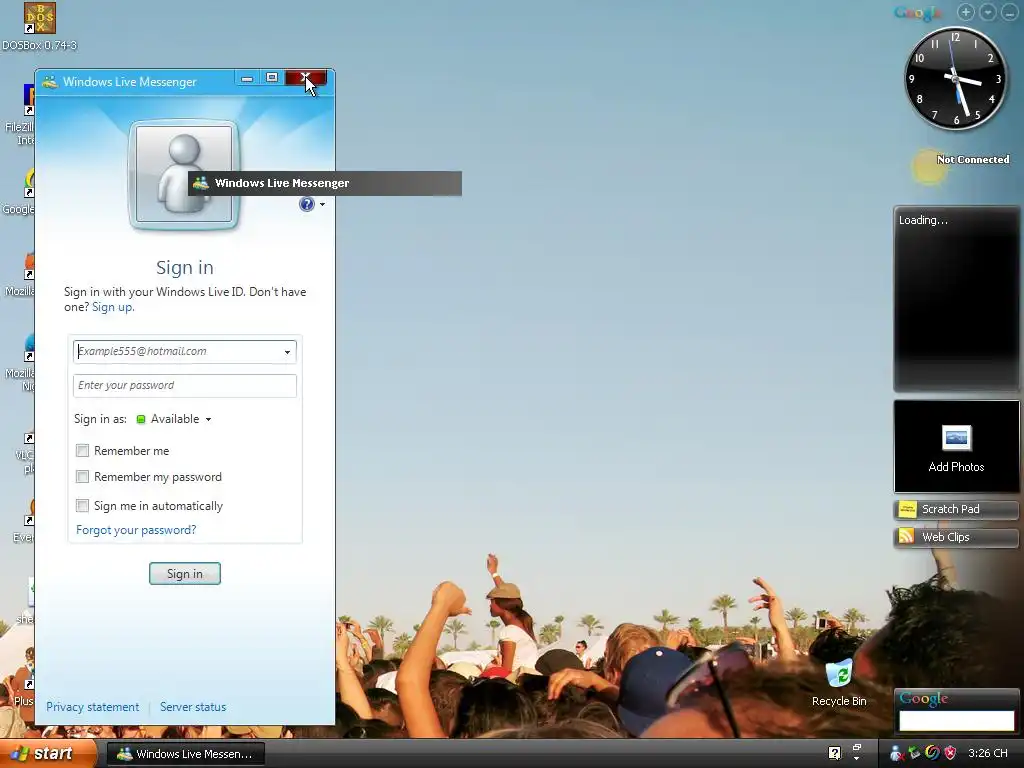Click the Add gadget plus button in Google sidebar
Image resolution: width=1024 pixels, height=768 pixels.
tap(965, 12)
